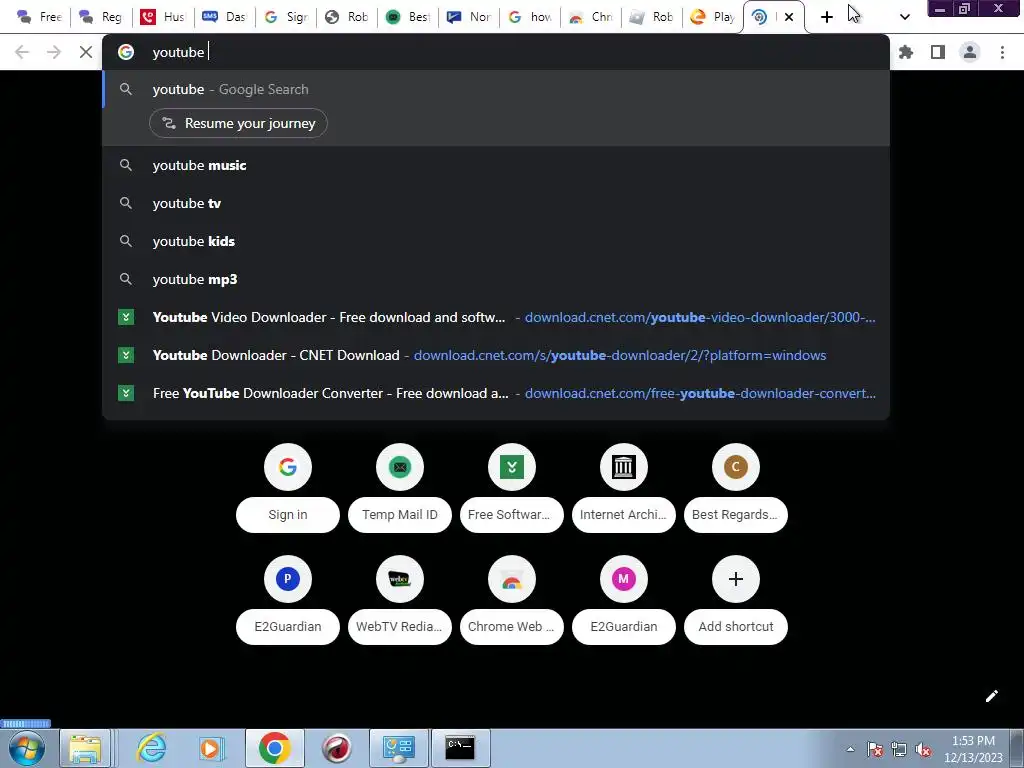Choose 'youtube music' suggestion
This screenshot has height=768, width=1024.
(496, 165)
